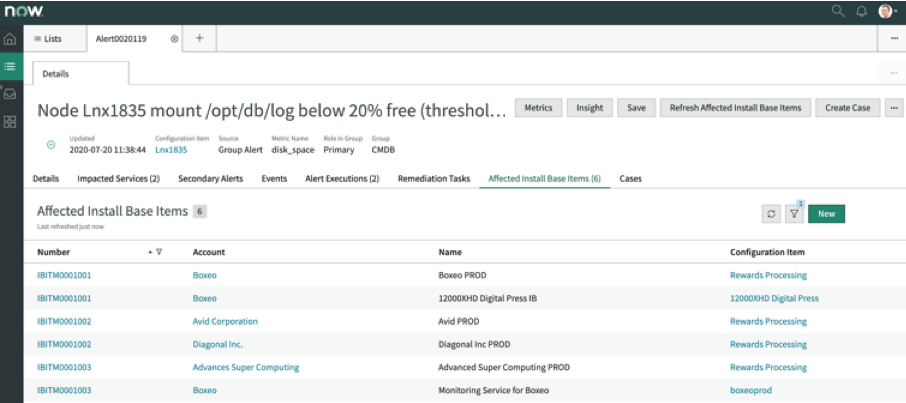This screenshot has width=906, height=403.
Task: Click the ServiceNow 'now' logo
Action: [24, 12]
